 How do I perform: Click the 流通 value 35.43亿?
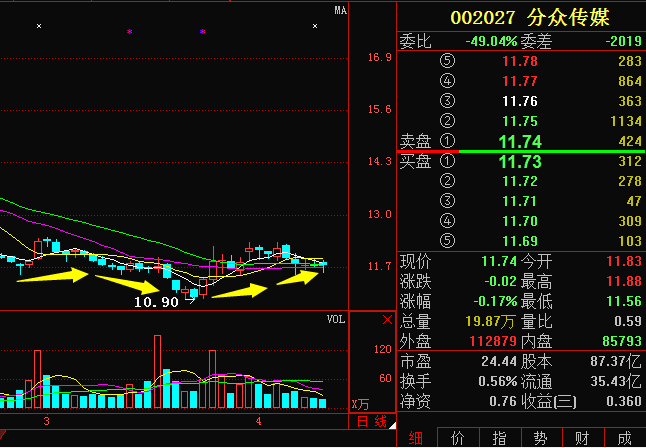[x=616, y=381]
